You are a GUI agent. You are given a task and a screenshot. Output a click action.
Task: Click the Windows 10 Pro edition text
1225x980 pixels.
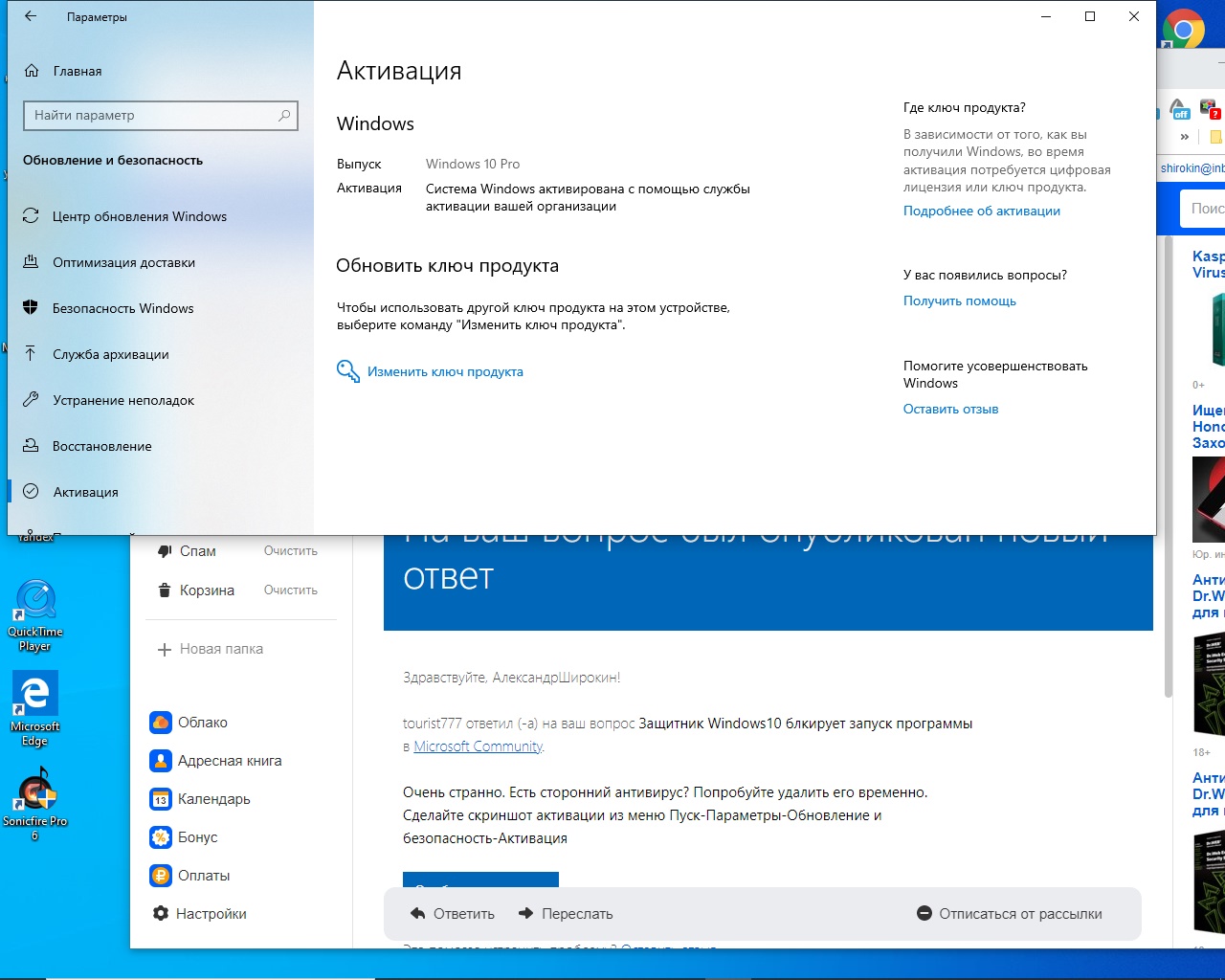point(473,164)
